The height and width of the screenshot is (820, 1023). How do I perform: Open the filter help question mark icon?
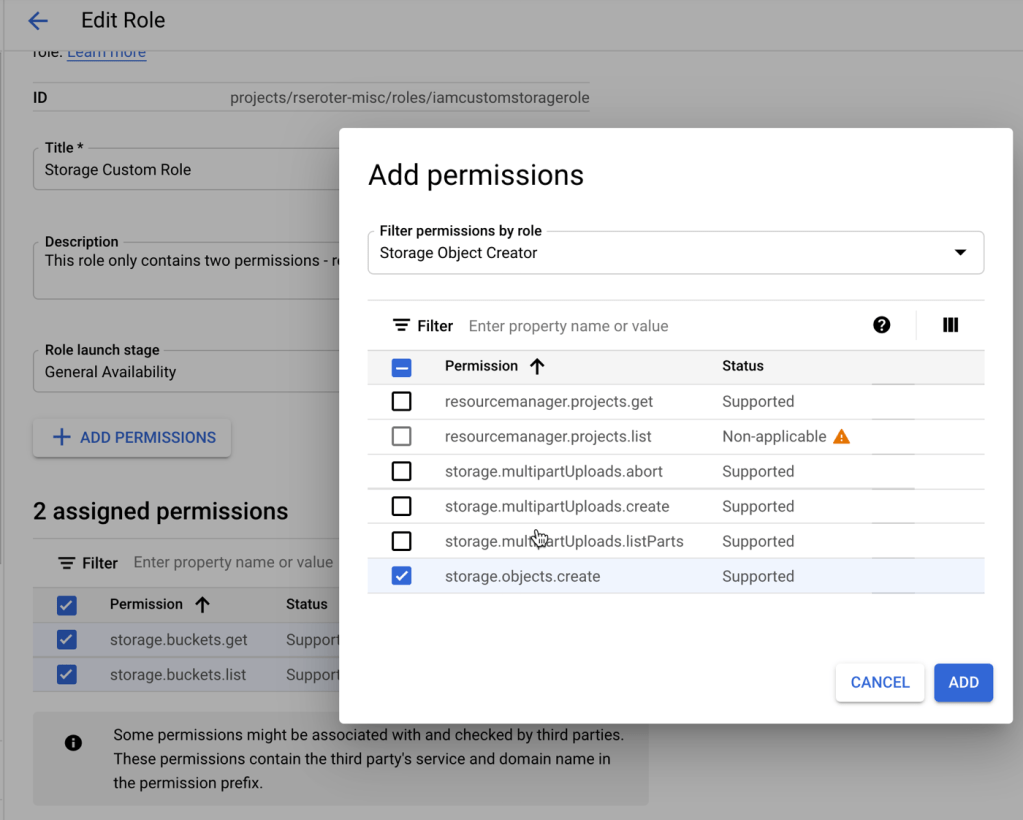[881, 325]
